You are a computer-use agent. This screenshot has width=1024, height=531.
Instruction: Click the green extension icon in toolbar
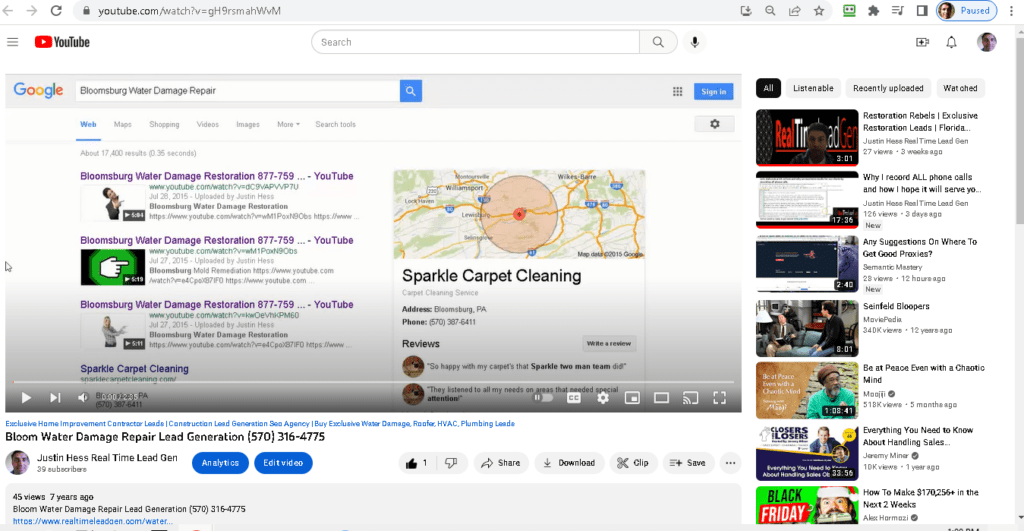pos(849,10)
